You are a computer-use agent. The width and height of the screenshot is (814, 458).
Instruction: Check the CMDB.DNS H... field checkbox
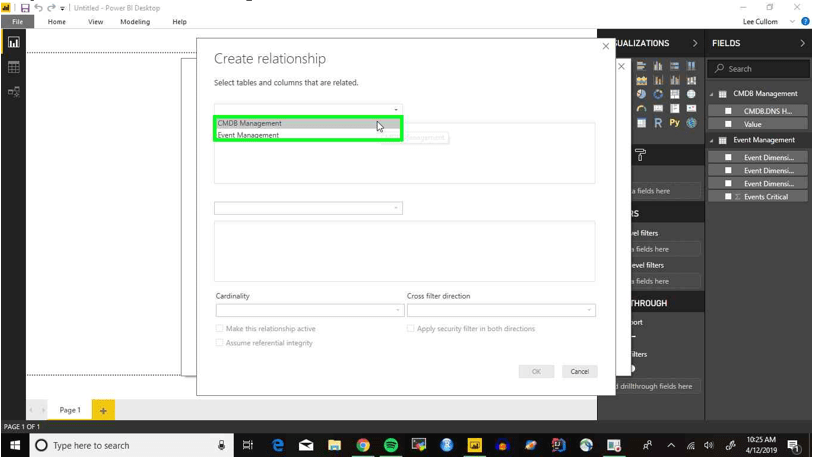click(x=728, y=111)
